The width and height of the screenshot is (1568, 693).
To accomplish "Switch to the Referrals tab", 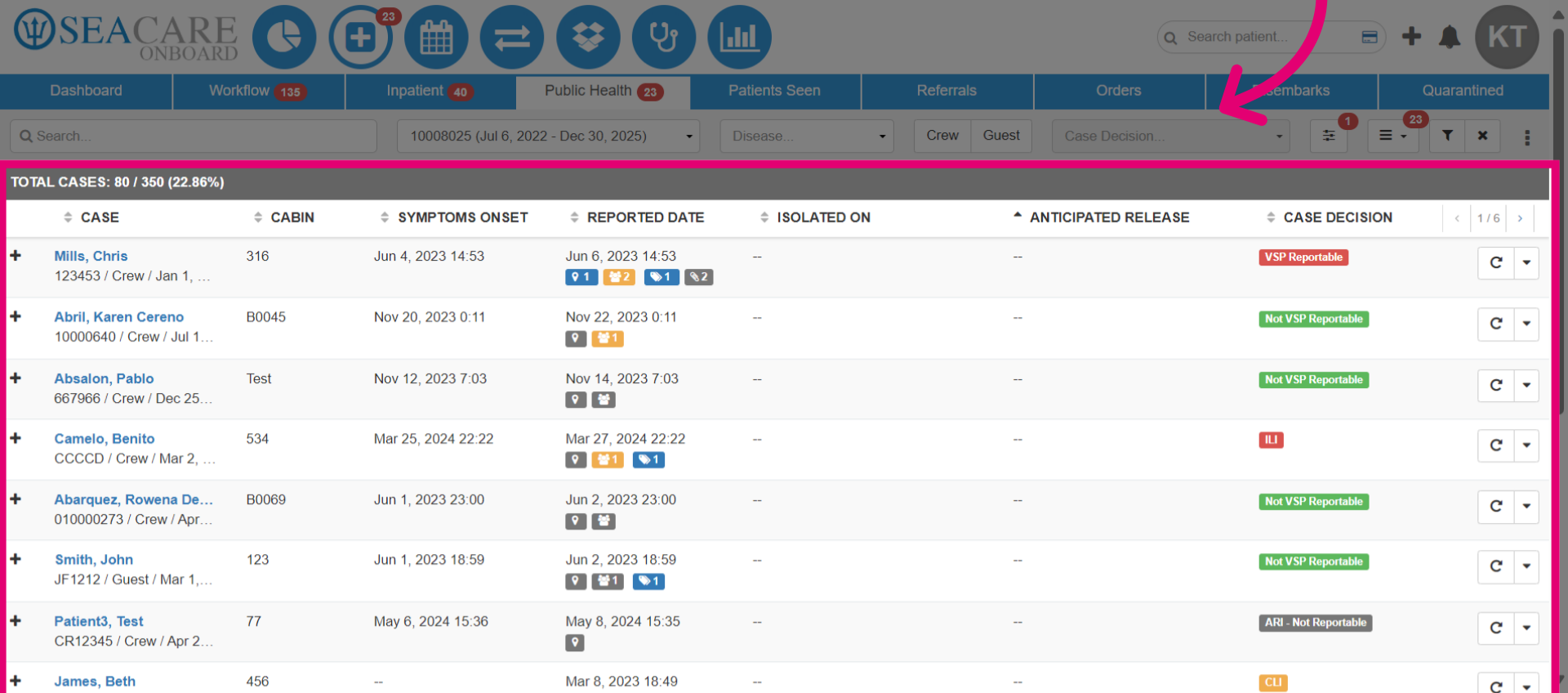I will [947, 91].
